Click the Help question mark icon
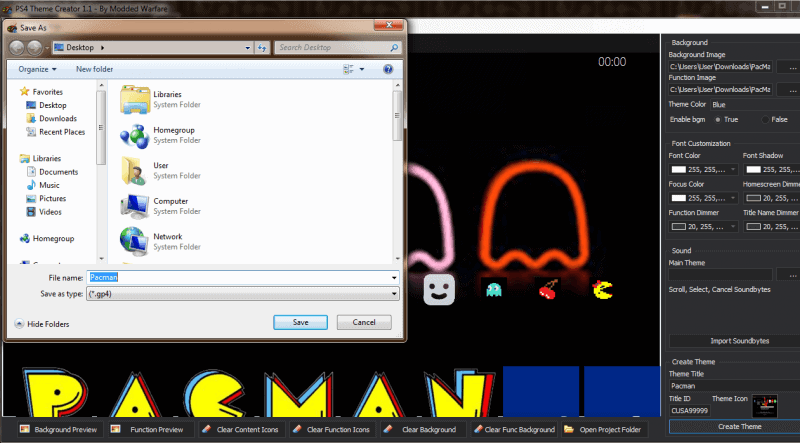Screen dimensions: 800x443 pos(388,69)
